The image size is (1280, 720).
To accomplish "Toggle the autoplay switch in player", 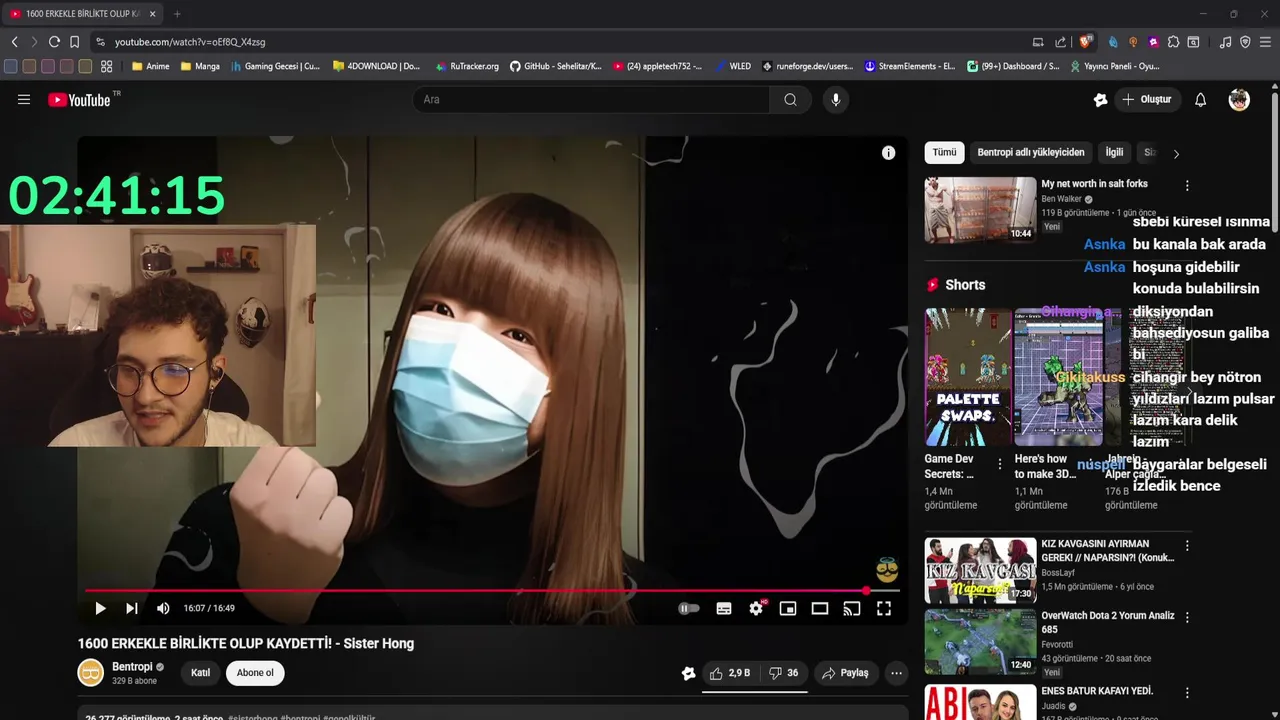I will click(x=689, y=608).
